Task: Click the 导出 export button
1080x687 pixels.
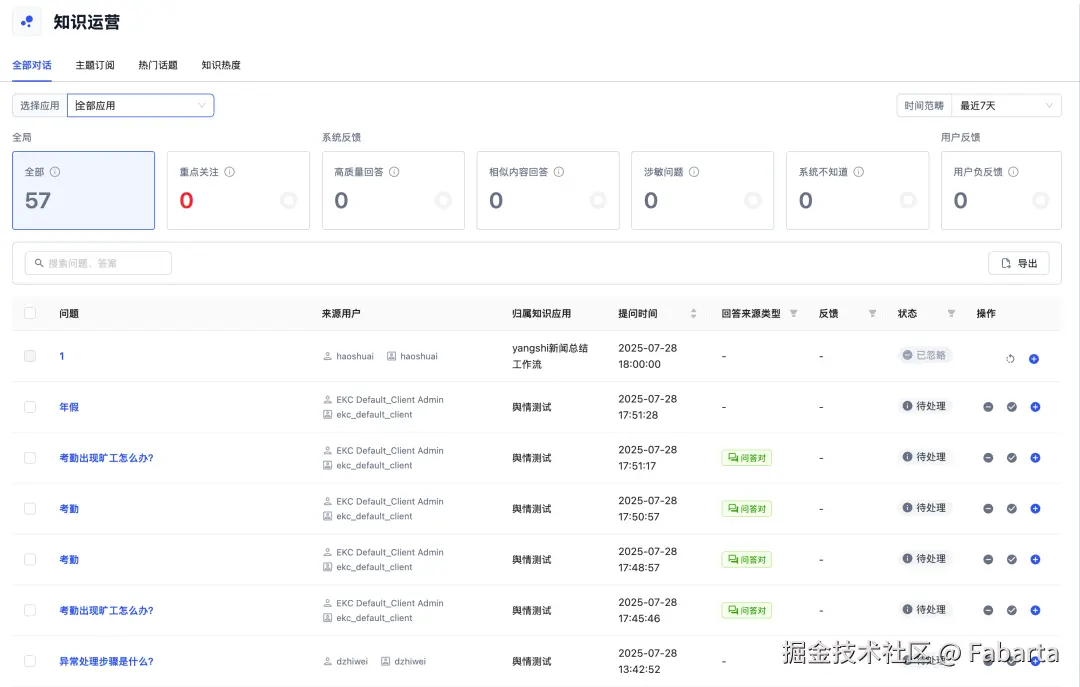Action: coord(1018,263)
